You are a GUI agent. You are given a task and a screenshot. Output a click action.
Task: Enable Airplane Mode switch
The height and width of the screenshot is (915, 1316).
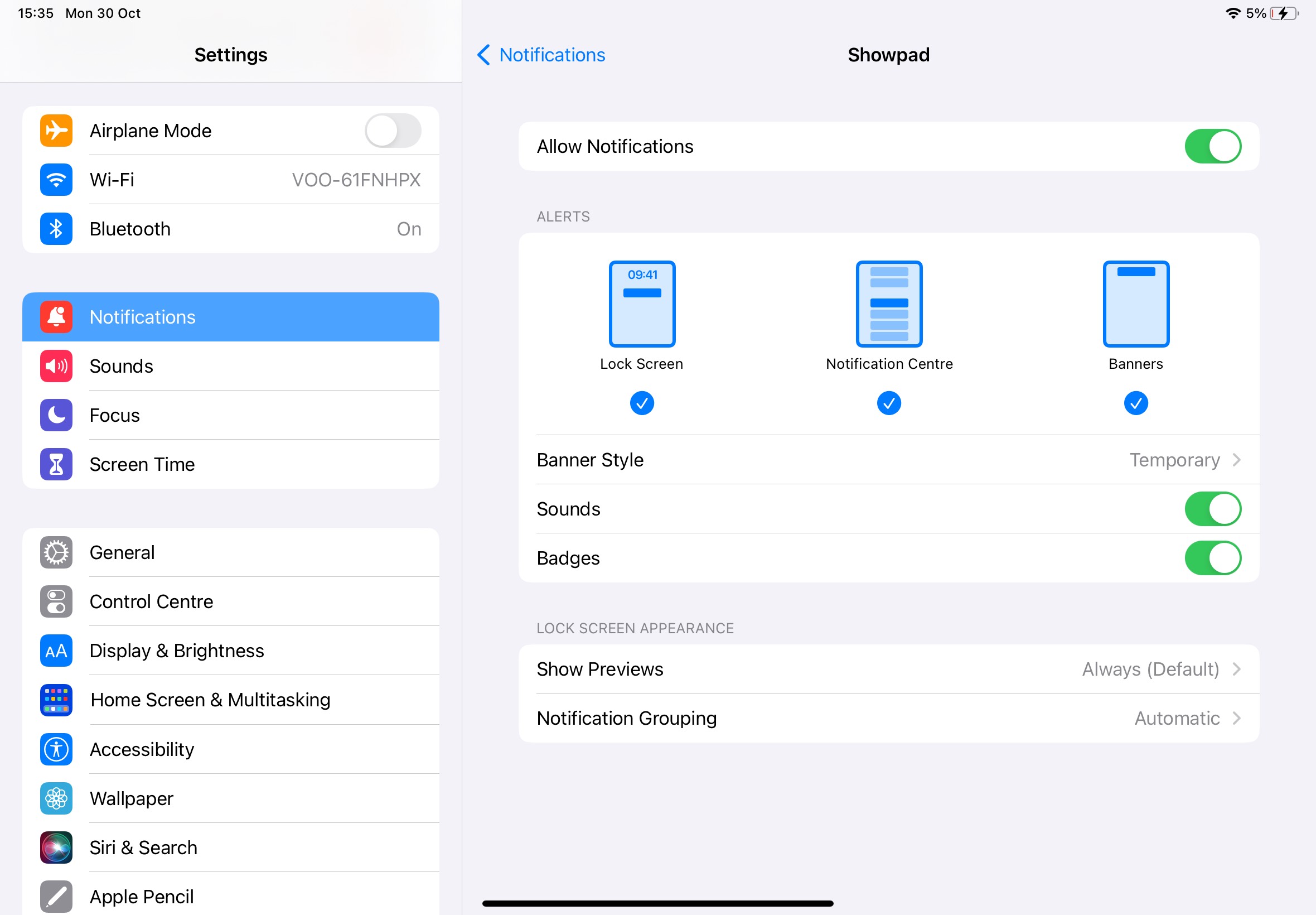pyautogui.click(x=393, y=131)
